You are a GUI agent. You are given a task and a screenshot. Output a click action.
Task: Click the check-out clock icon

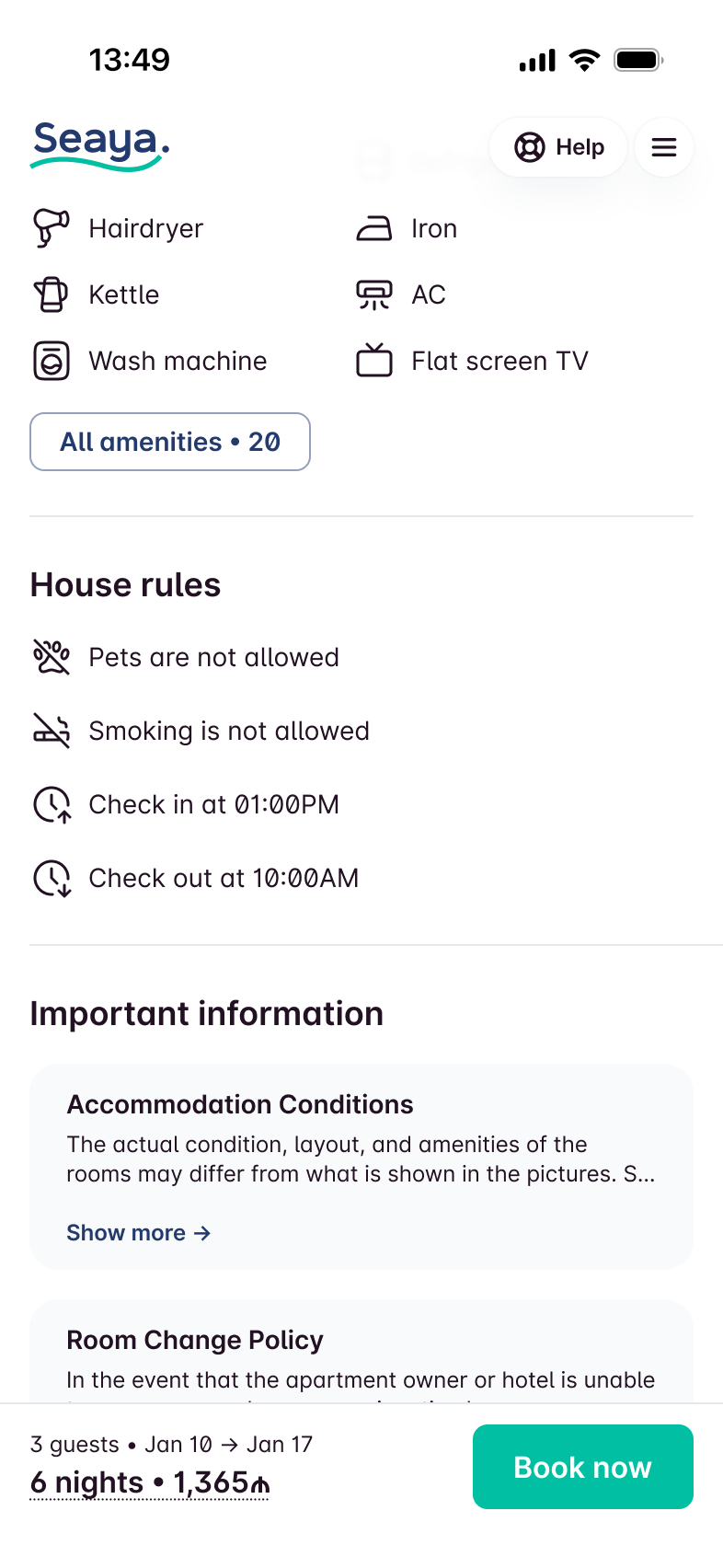52,878
